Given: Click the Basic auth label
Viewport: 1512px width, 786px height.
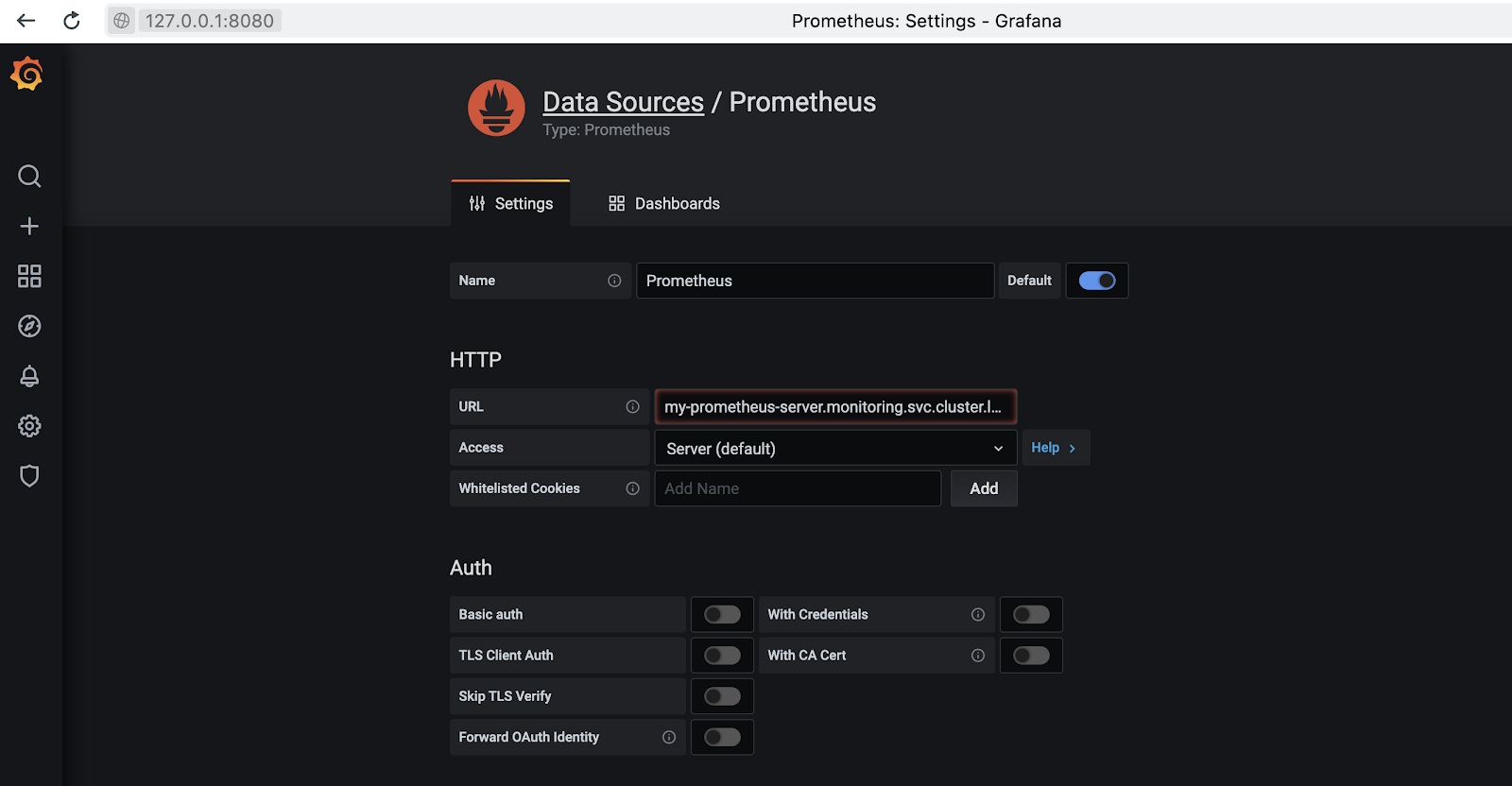Looking at the screenshot, I should point(490,614).
